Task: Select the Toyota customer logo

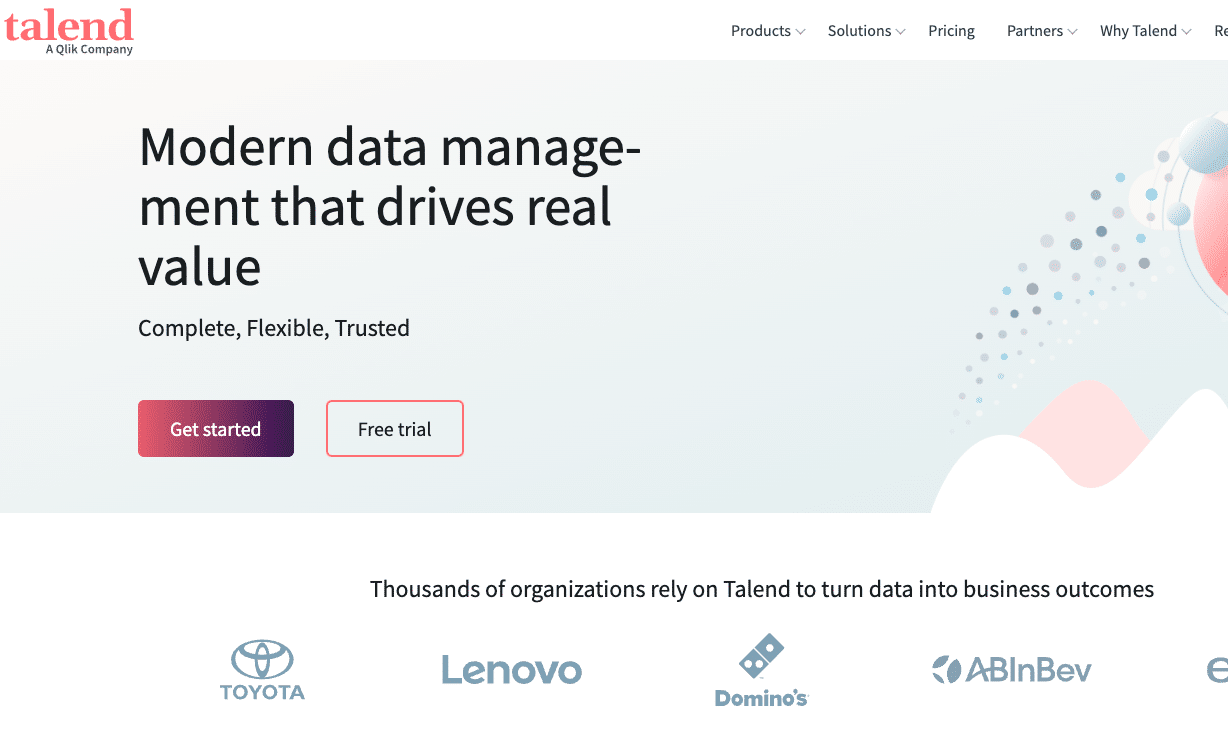Action: 262,670
